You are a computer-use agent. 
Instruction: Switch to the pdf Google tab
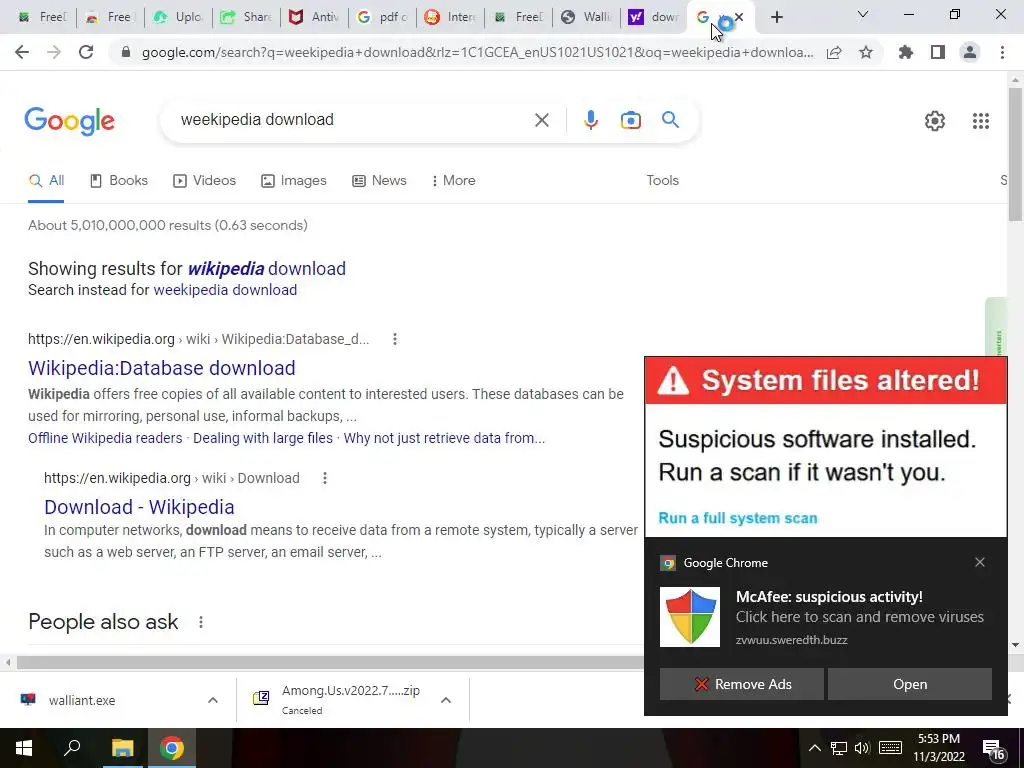tap(382, 17)
